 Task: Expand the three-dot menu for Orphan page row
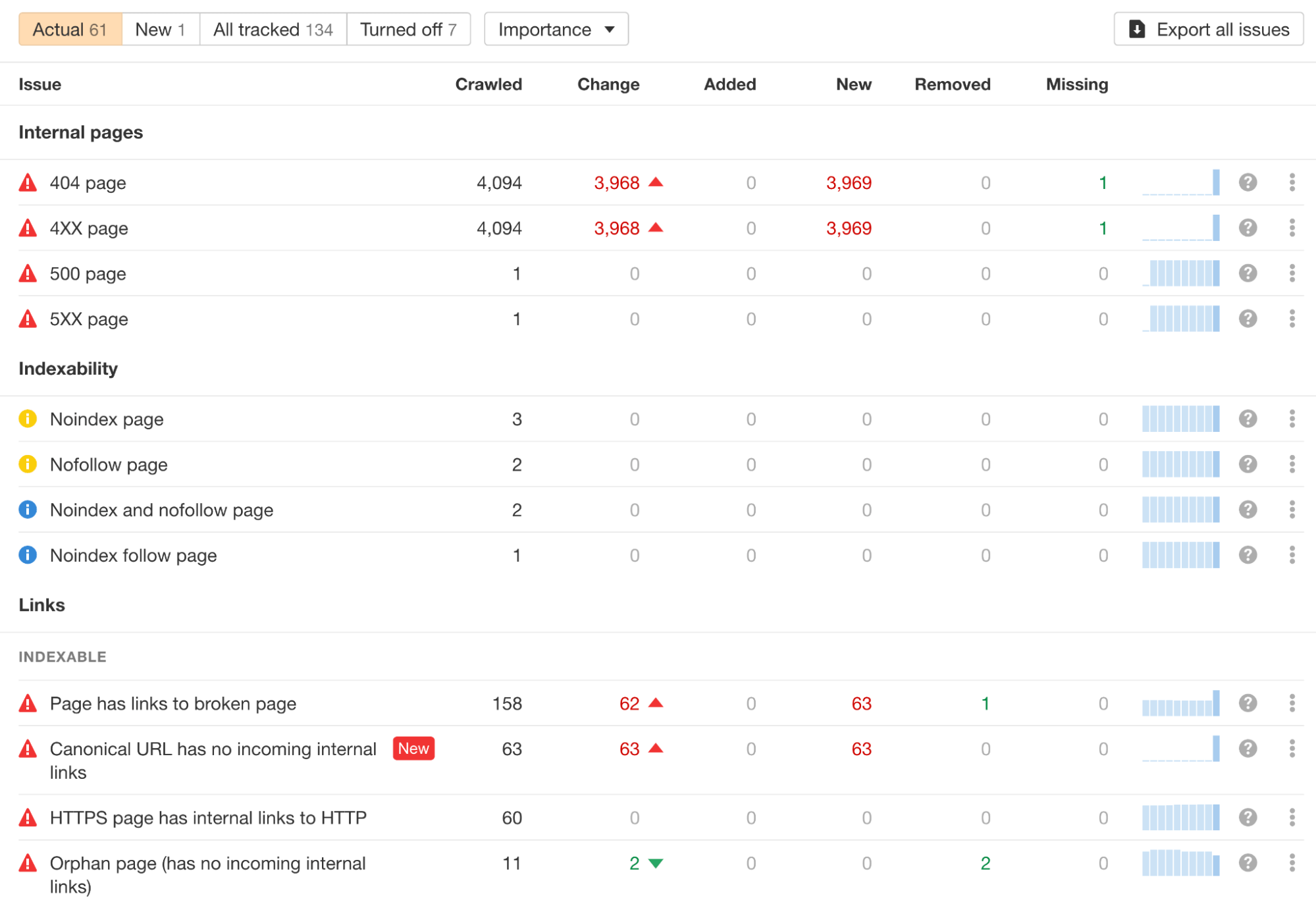tap(1293, 863)
